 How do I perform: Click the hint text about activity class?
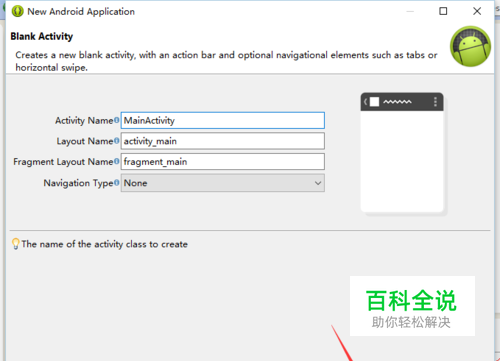[x=105, y=244]
